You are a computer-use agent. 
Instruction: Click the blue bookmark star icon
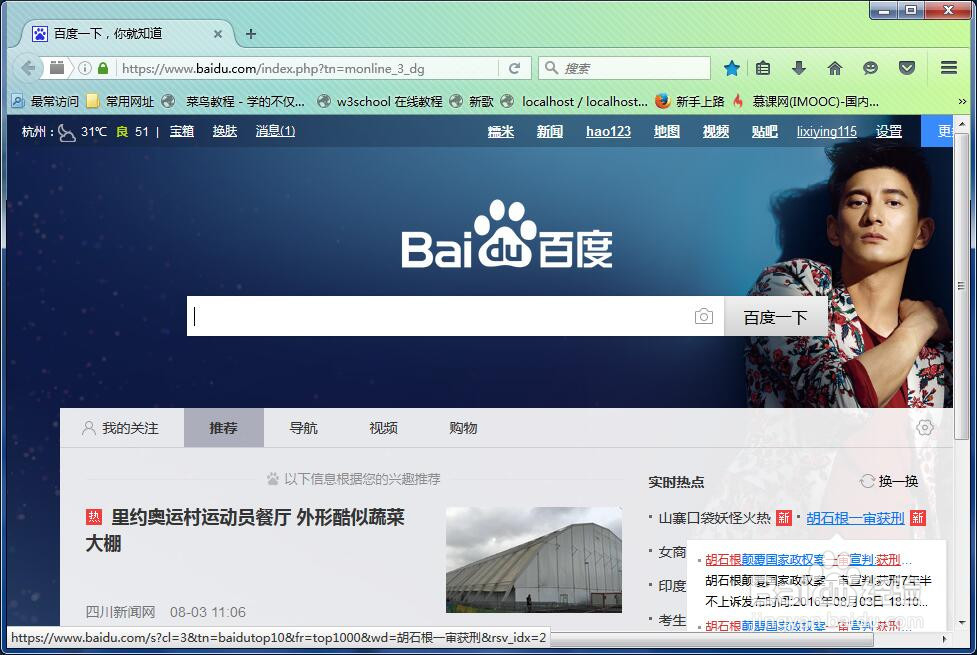pos(732,68)
